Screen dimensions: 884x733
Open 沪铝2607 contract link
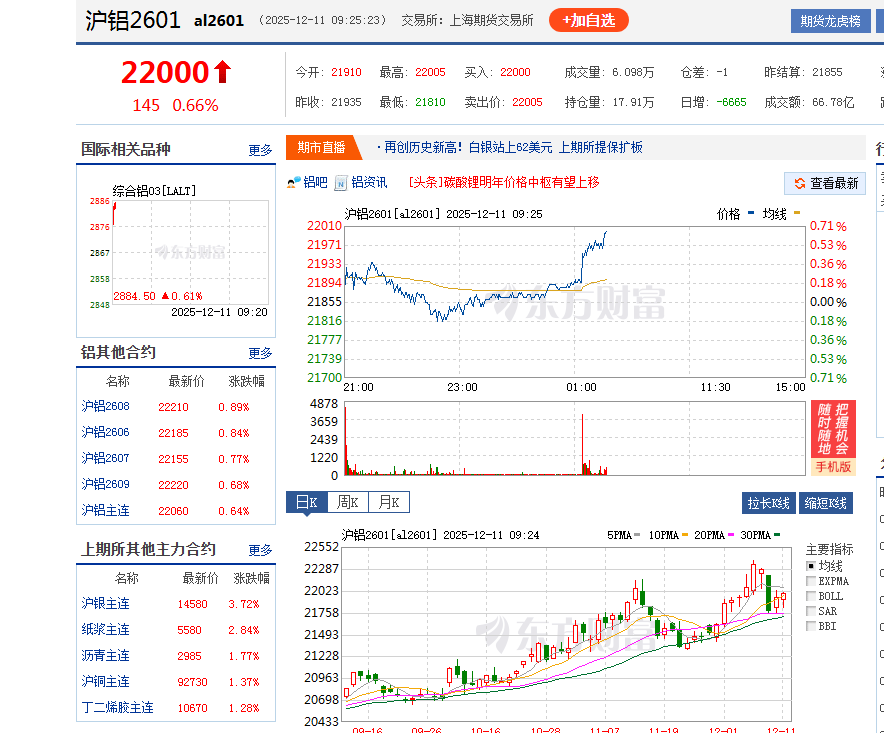click(105, 458)
